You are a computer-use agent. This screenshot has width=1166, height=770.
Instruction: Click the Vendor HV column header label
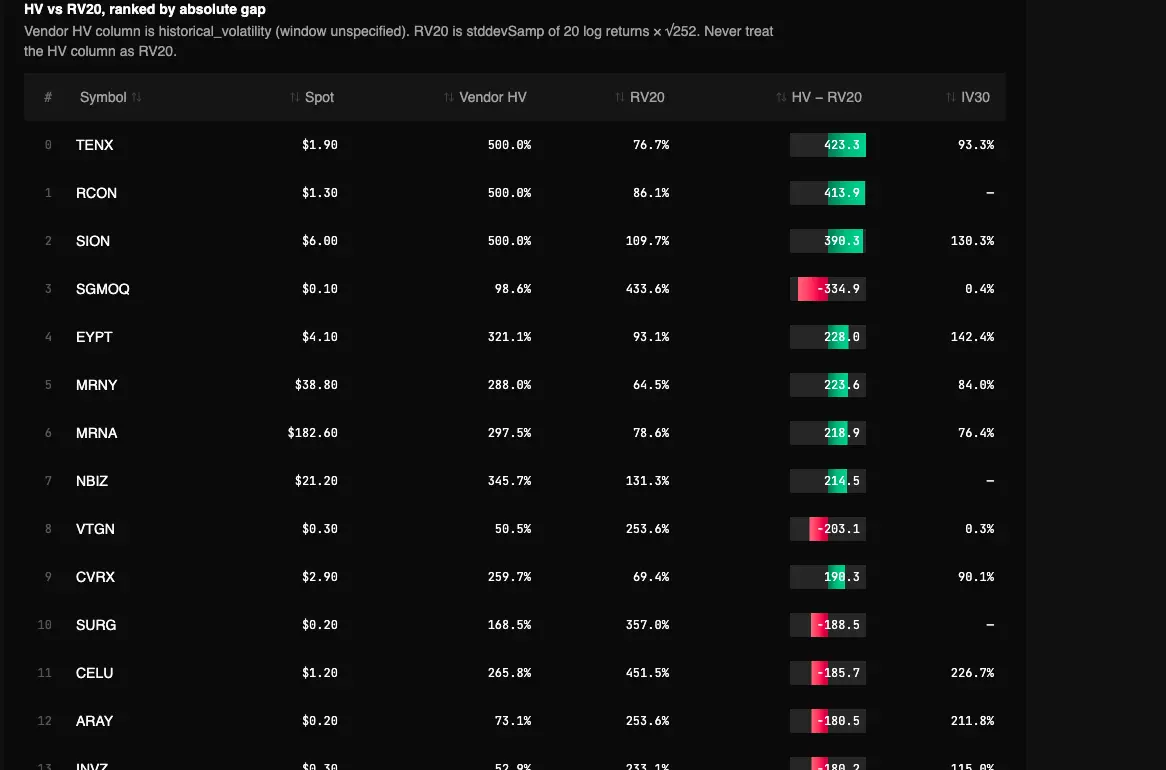pos(493,97)
